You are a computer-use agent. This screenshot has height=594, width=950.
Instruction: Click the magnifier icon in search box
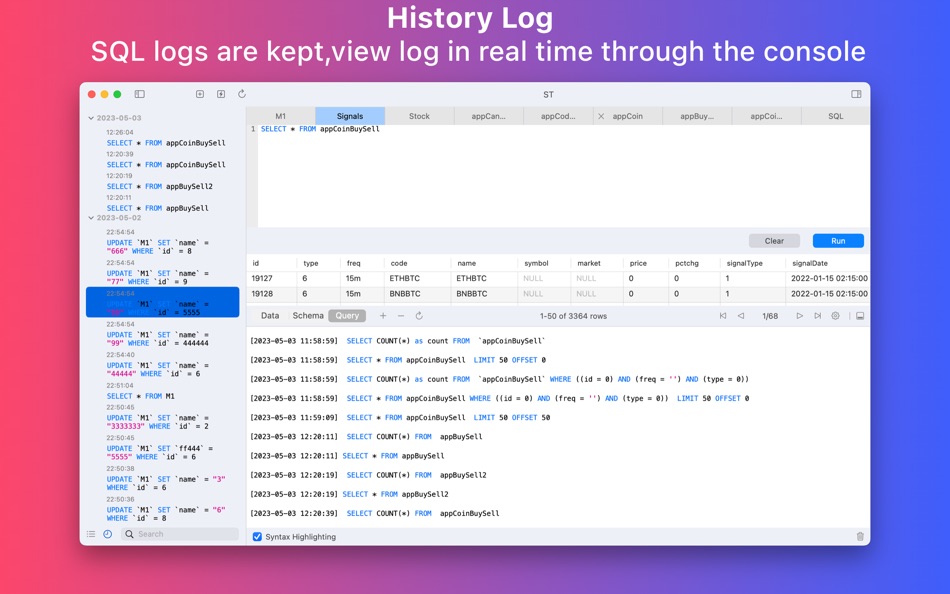129,534
